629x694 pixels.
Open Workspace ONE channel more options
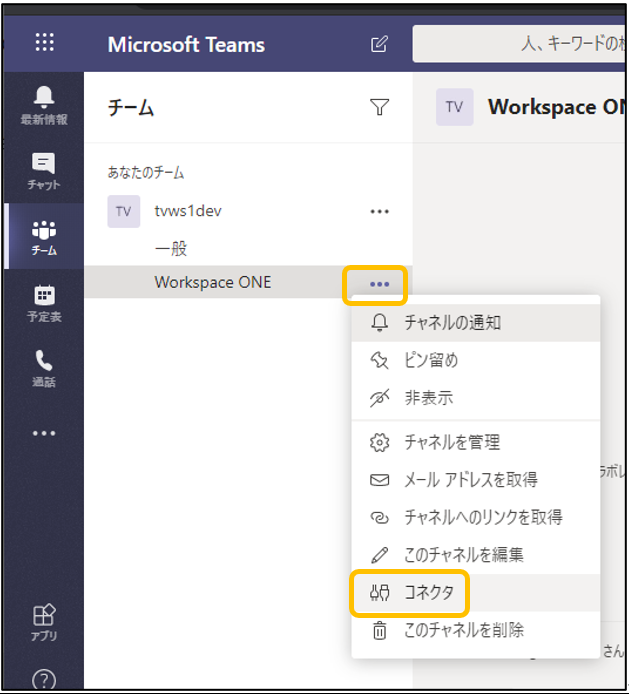379,284
